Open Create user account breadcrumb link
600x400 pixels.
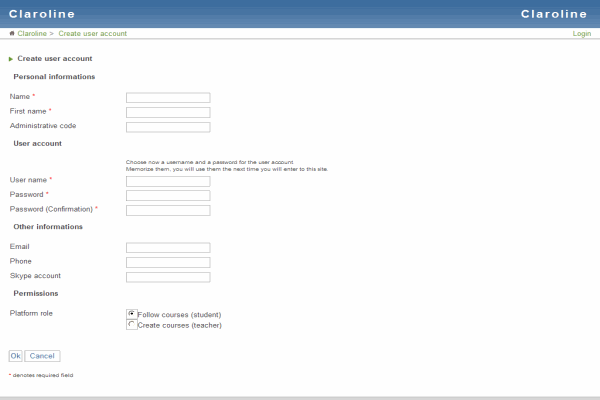93,34
